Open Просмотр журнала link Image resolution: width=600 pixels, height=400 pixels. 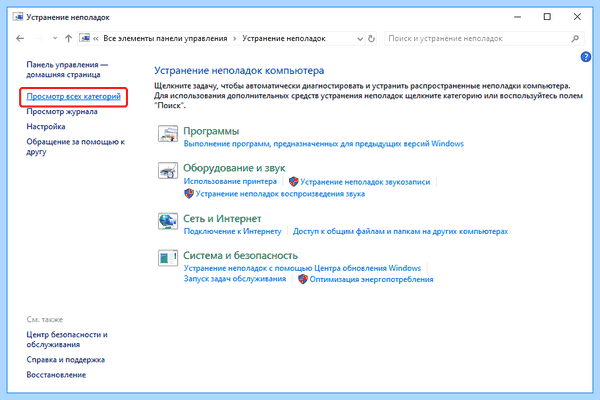pyautogui.click(x=62, y=111)
